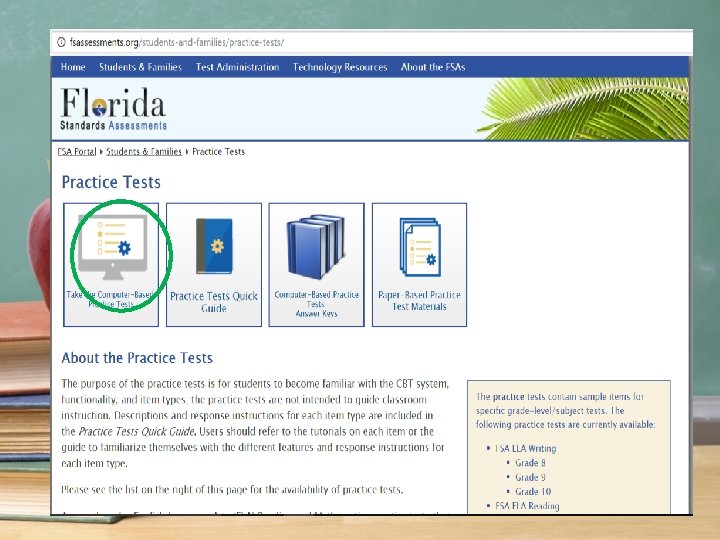Click the paper documents icon

point(420,248)
